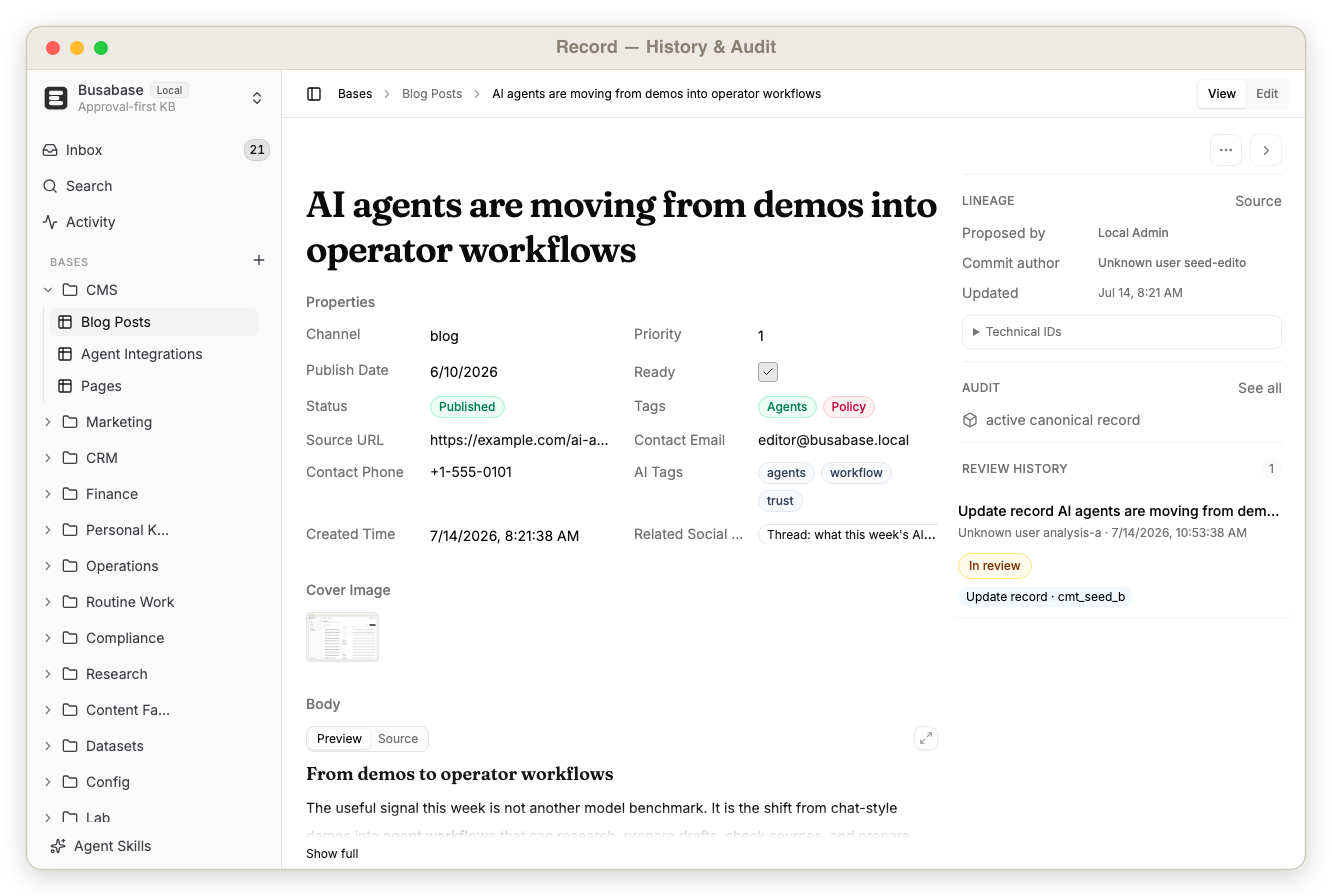Click the Datasets folder icon

coord(70,746)
